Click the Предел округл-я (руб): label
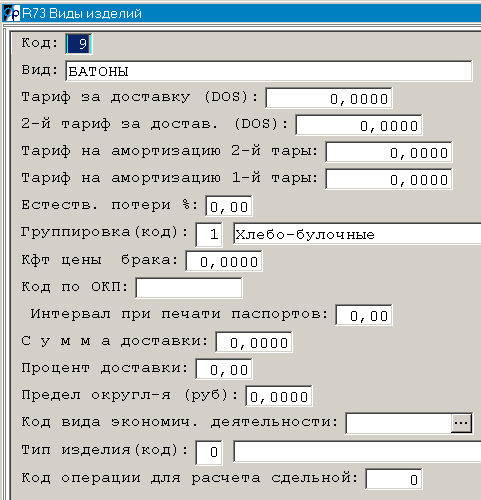 point(130,395)
